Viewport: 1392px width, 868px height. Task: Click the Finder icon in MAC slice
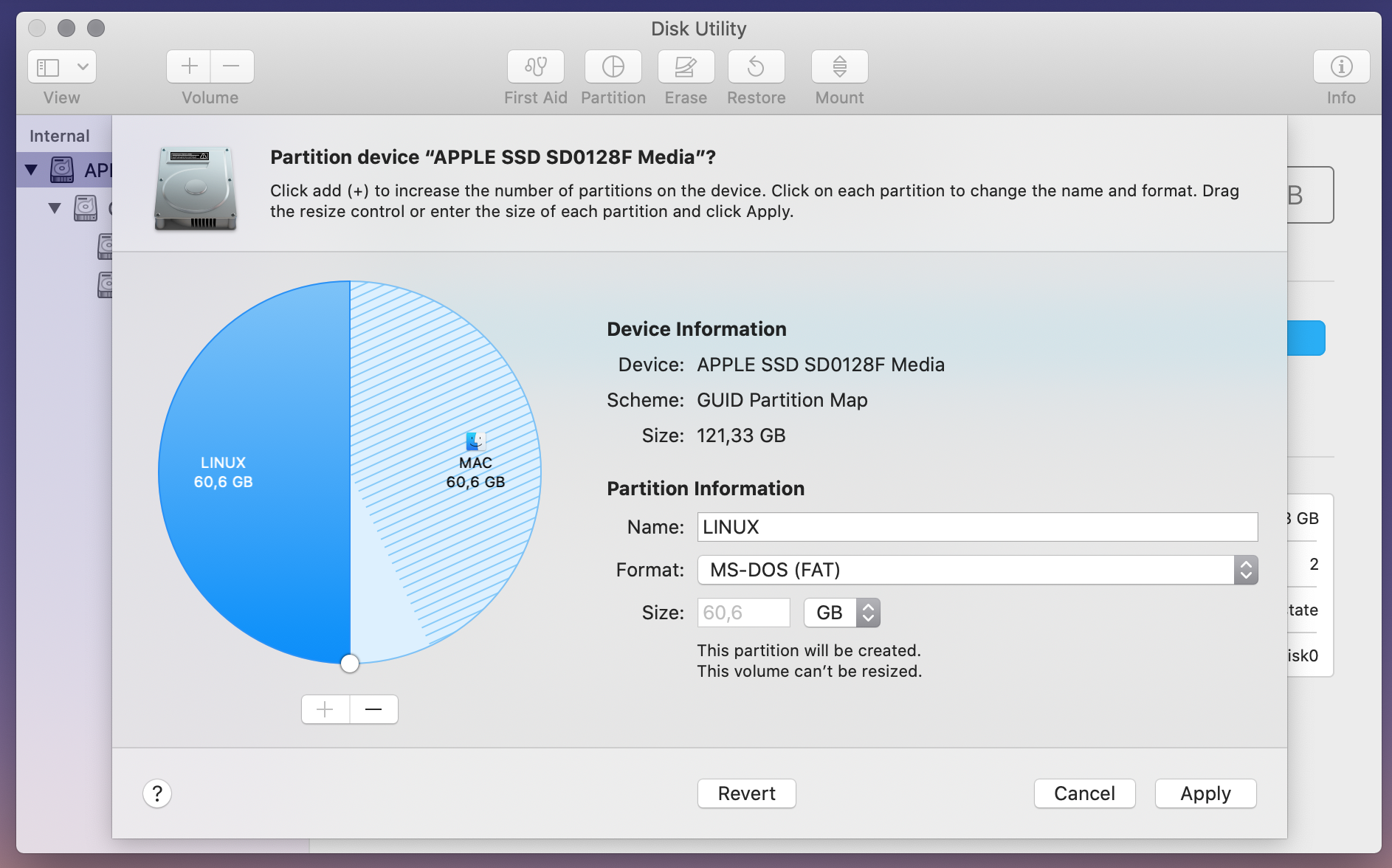tap(476, 441)
